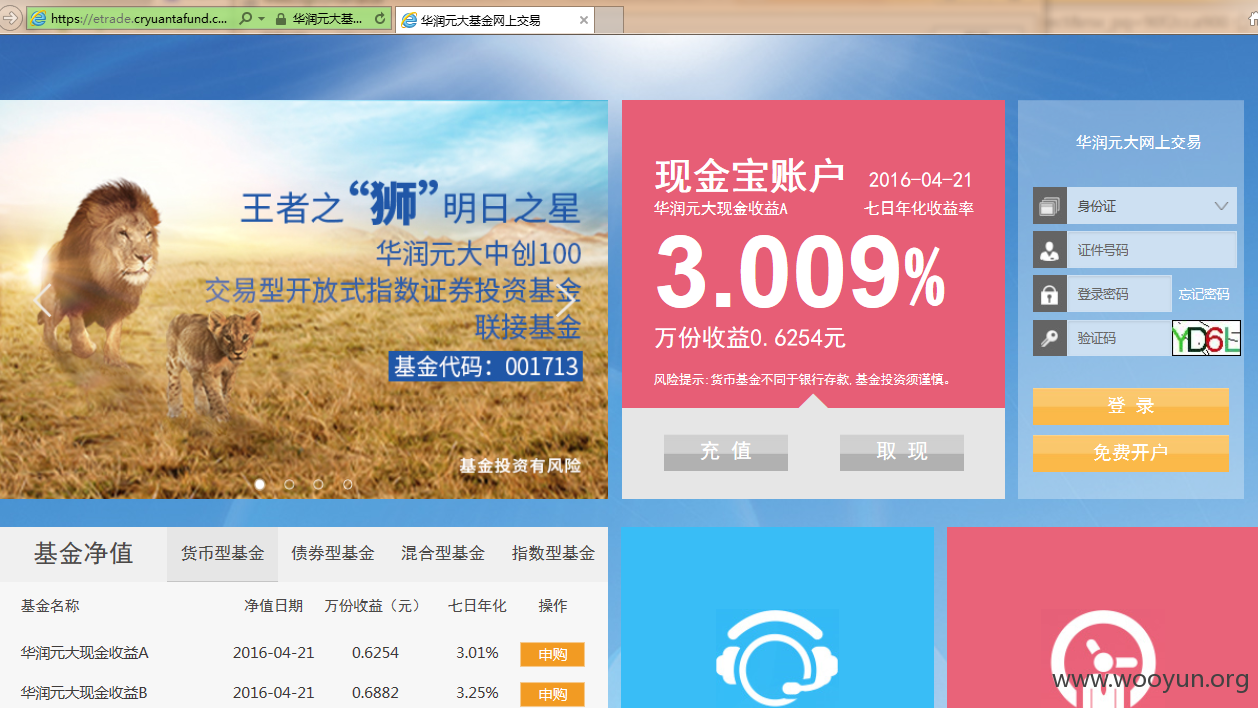
Task: Click the 基金净值 section title
Action: point(83,554)
